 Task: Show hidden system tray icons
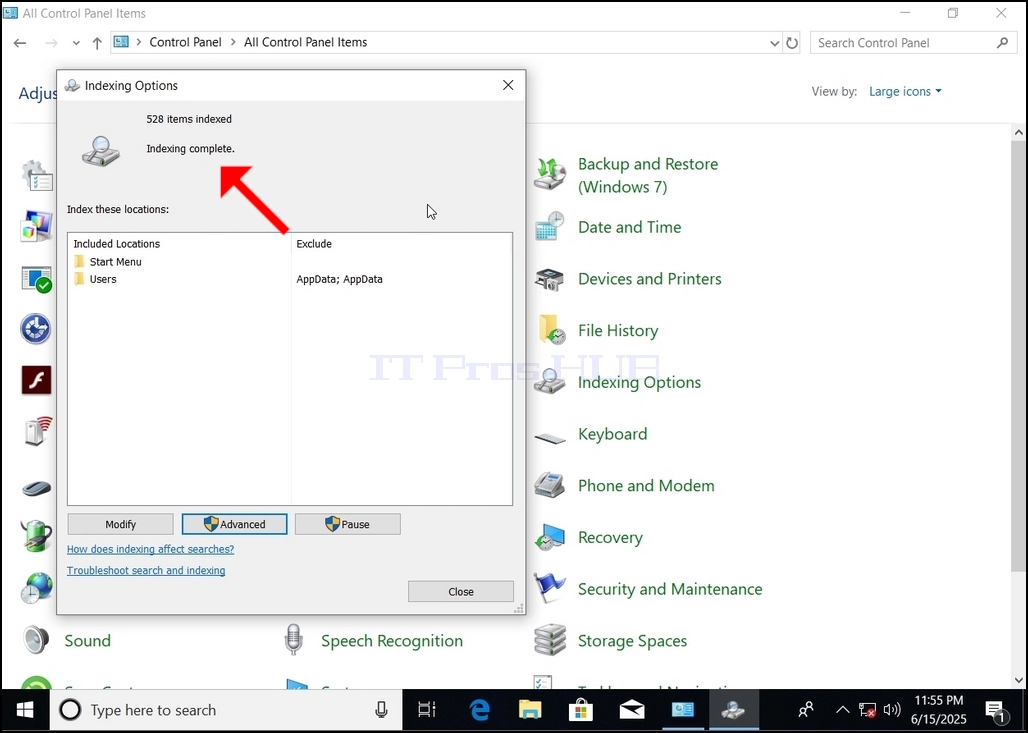842,710
